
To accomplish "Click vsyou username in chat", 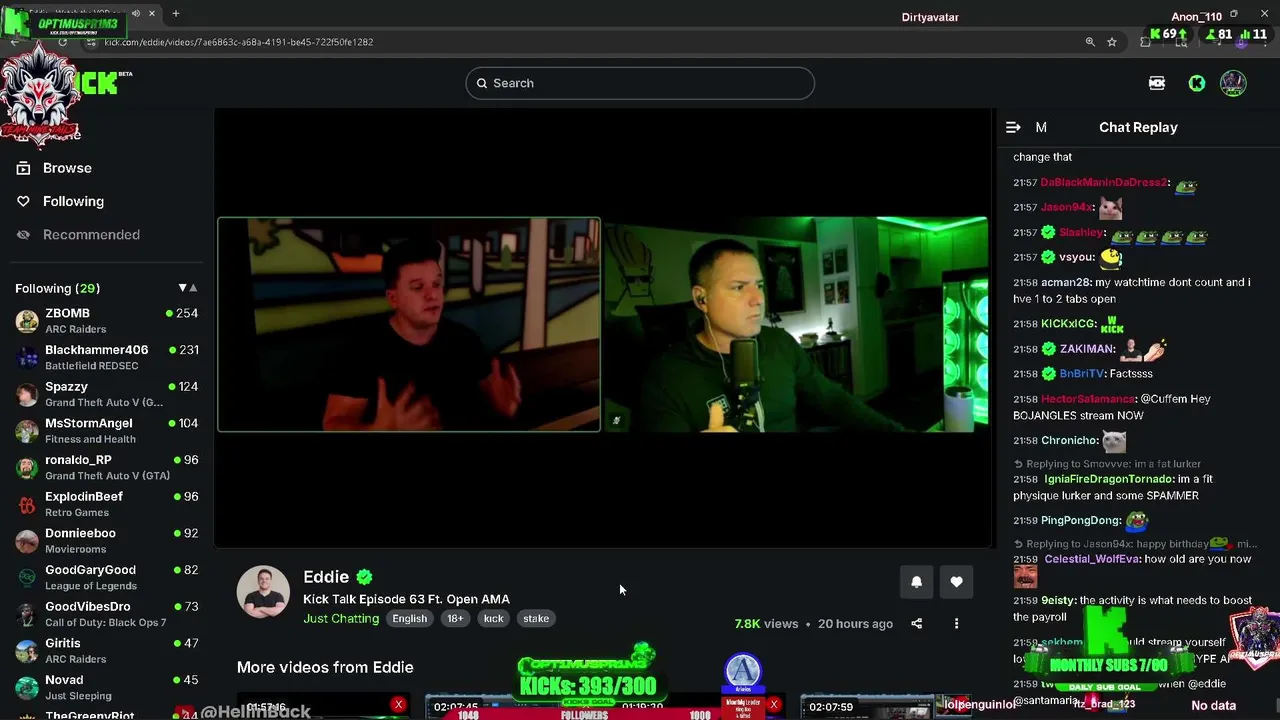I will (x=1077, y=257).
